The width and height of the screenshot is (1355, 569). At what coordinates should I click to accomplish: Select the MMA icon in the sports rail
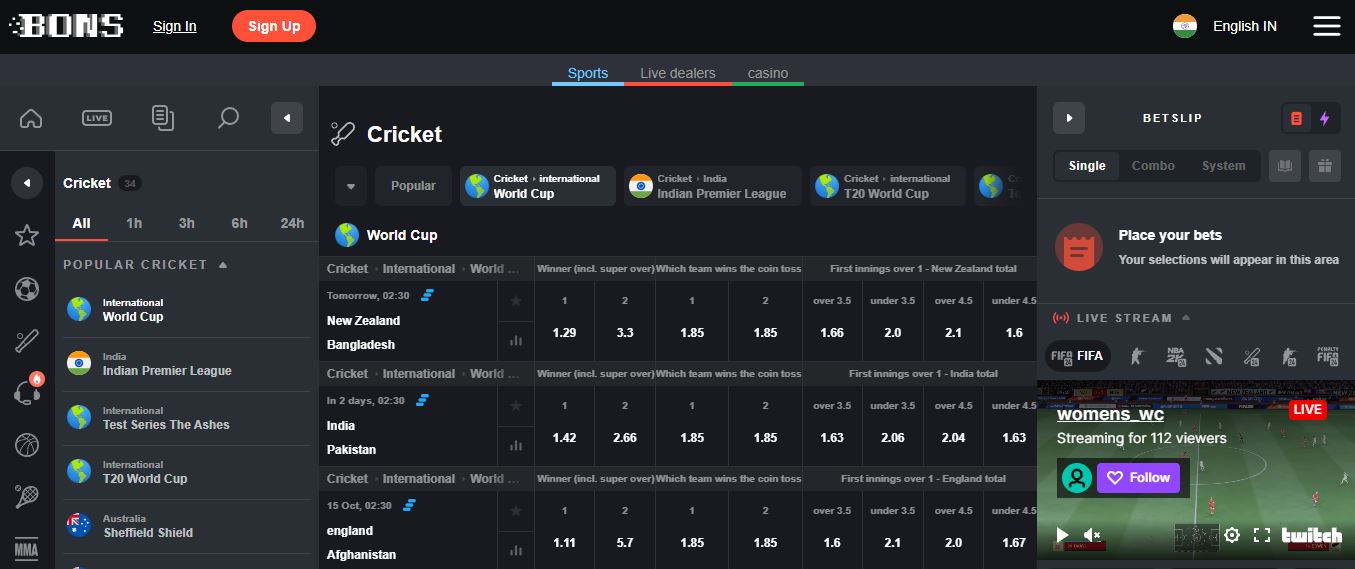(27, 549)
